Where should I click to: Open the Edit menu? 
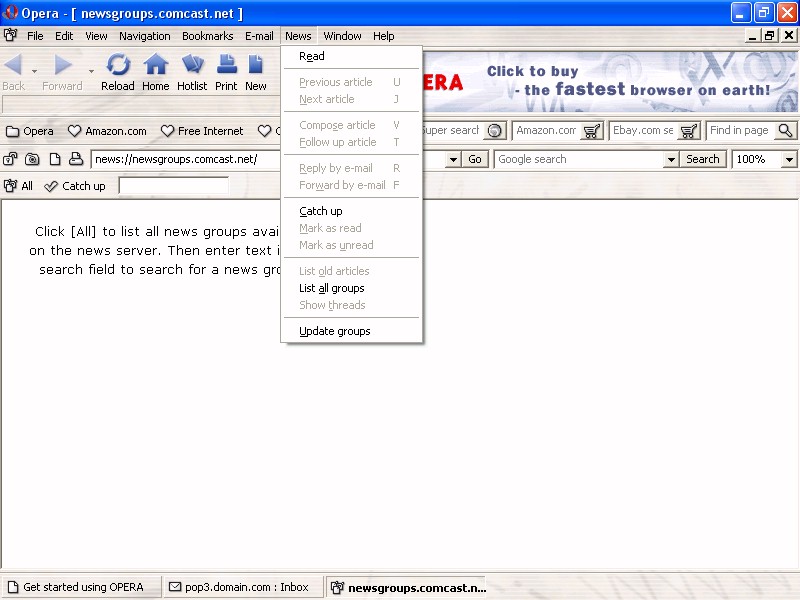pyautogui.click(x=64, y=36)
